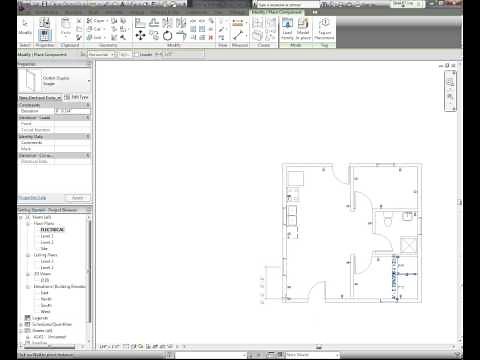Select the Offset tool
The width and height of the screenshot is (480, 360).
click(x=154, y=23)
